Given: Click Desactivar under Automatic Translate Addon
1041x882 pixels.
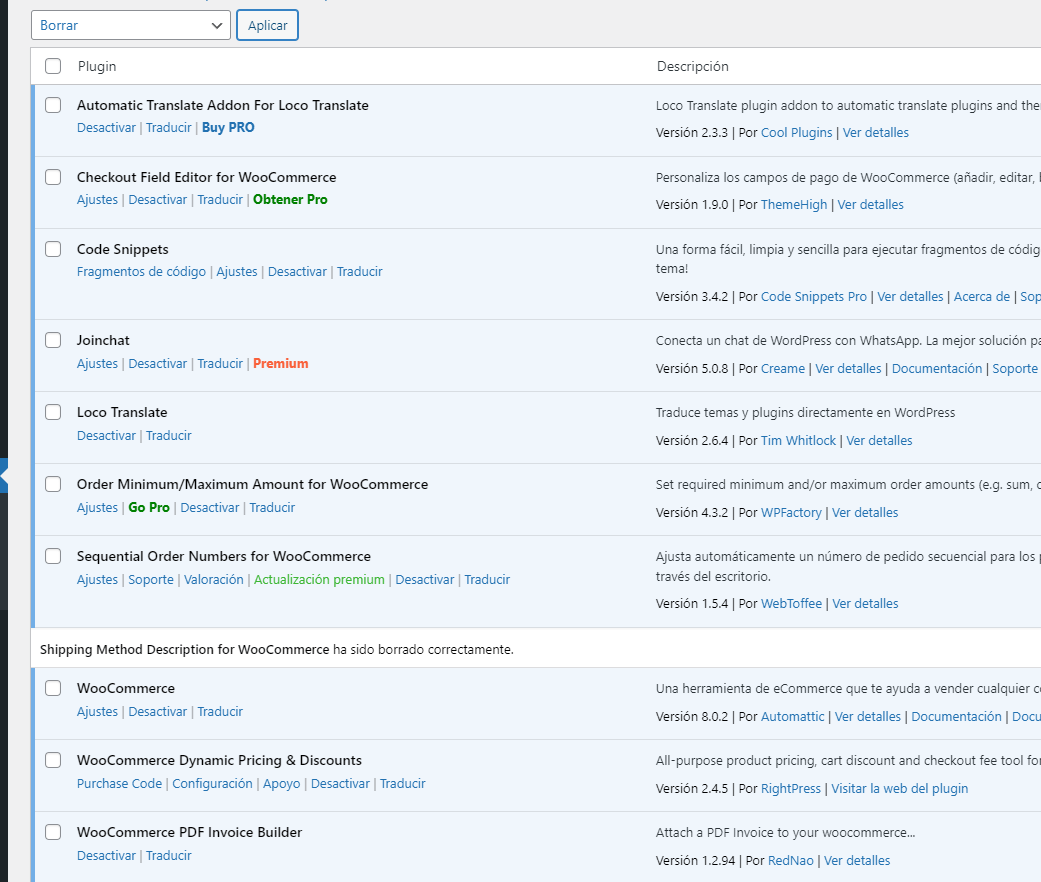Looking at the screenshot, I should [106, 127].
